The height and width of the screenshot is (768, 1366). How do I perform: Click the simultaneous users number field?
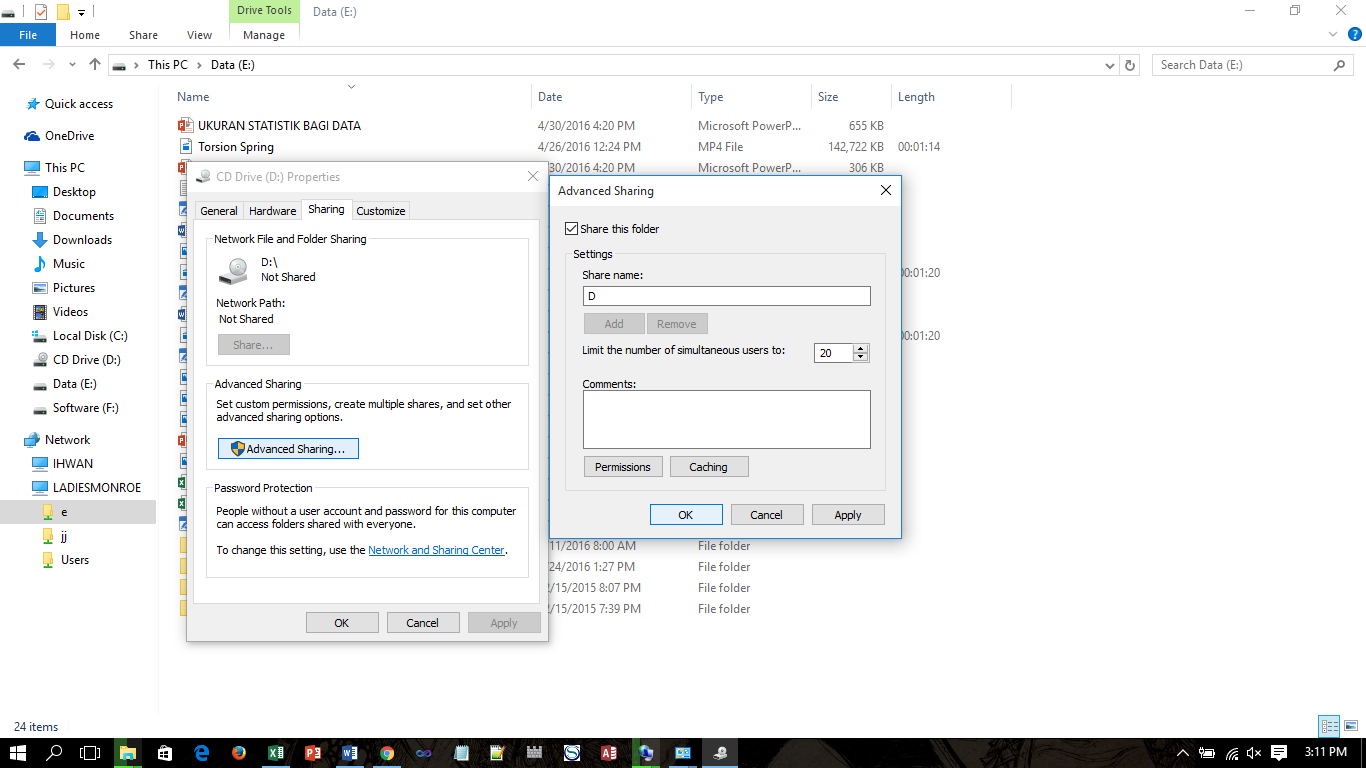(x=833, y=353)
